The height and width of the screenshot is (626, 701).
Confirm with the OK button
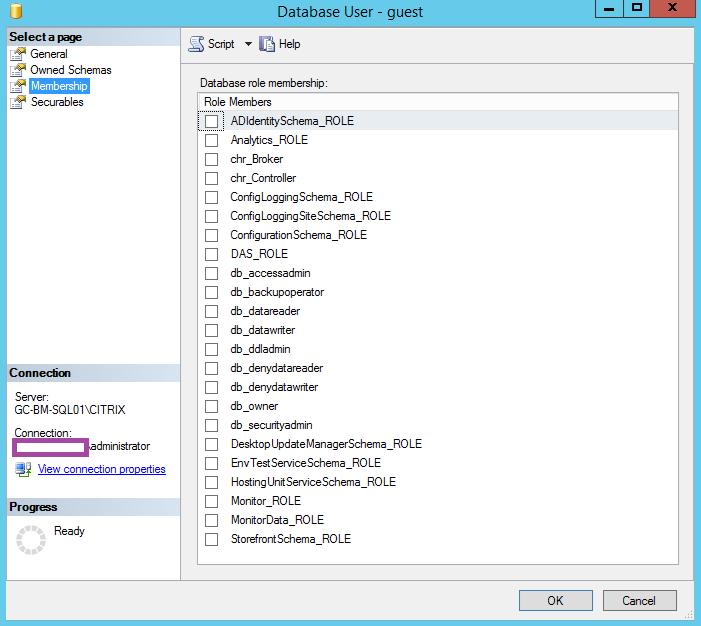click(x=556, y=601)
